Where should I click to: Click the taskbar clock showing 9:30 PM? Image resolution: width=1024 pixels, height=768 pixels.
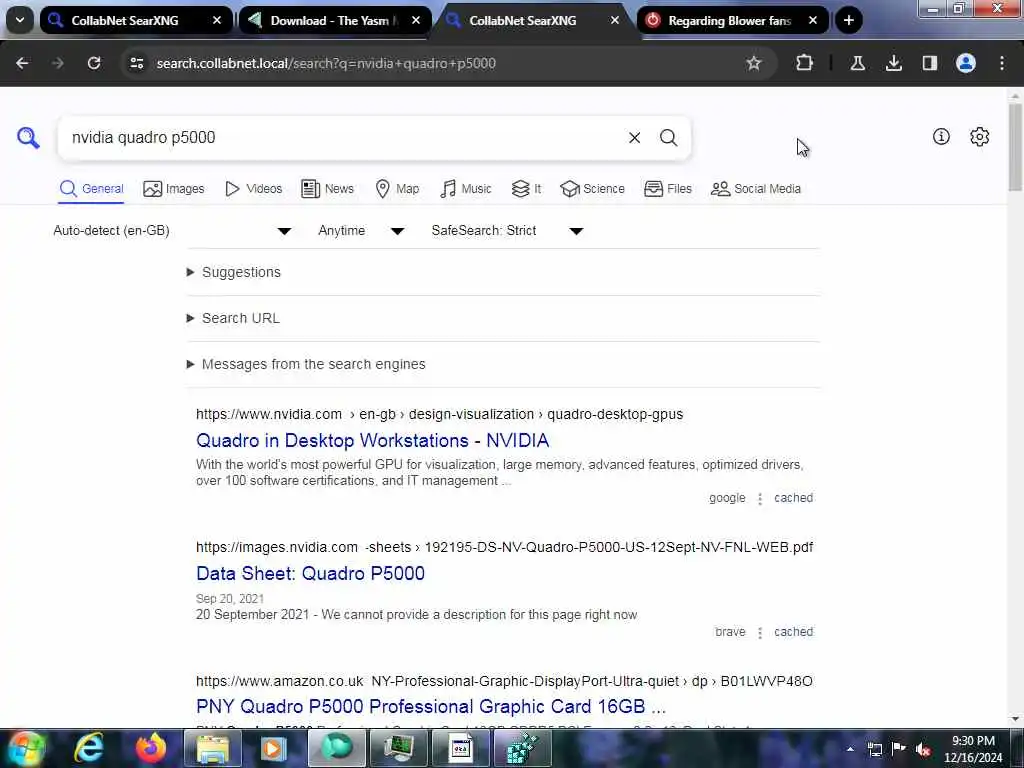point(973,749)
